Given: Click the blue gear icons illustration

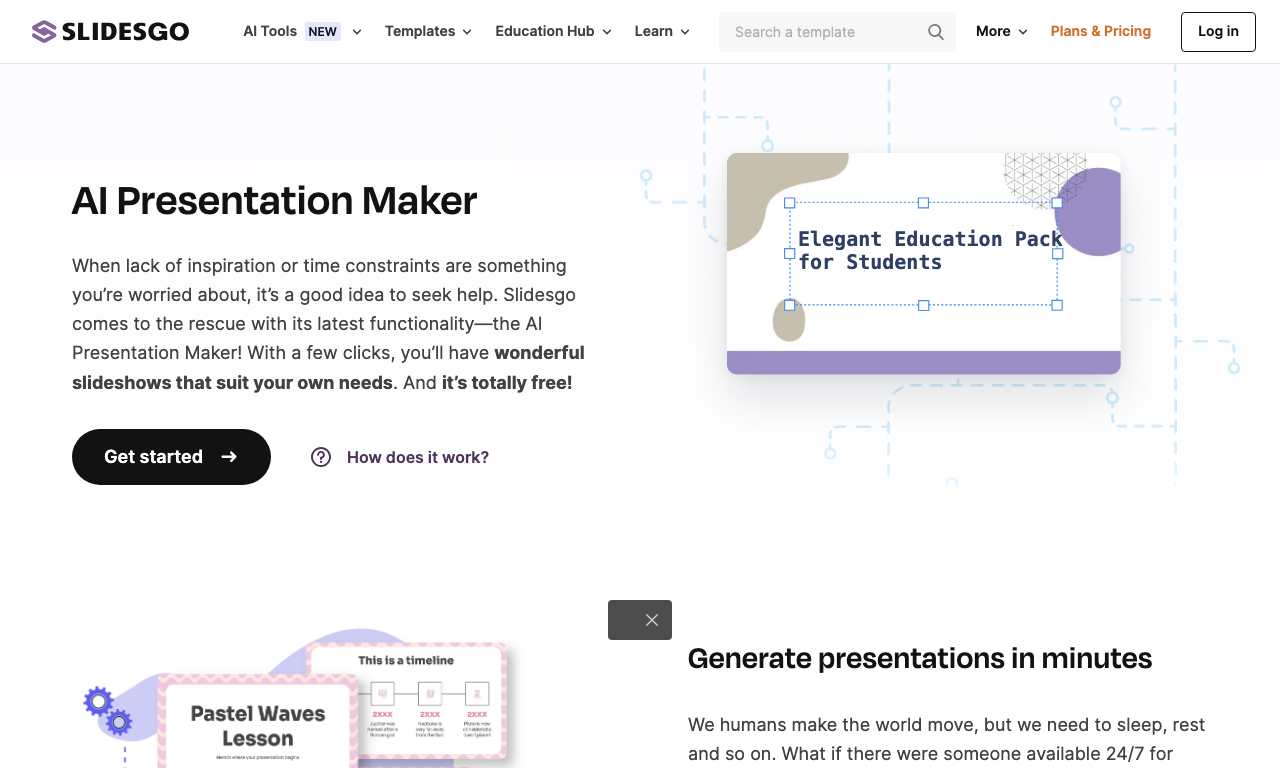Looking at the screenshot, I should click(x=107, y=710).
